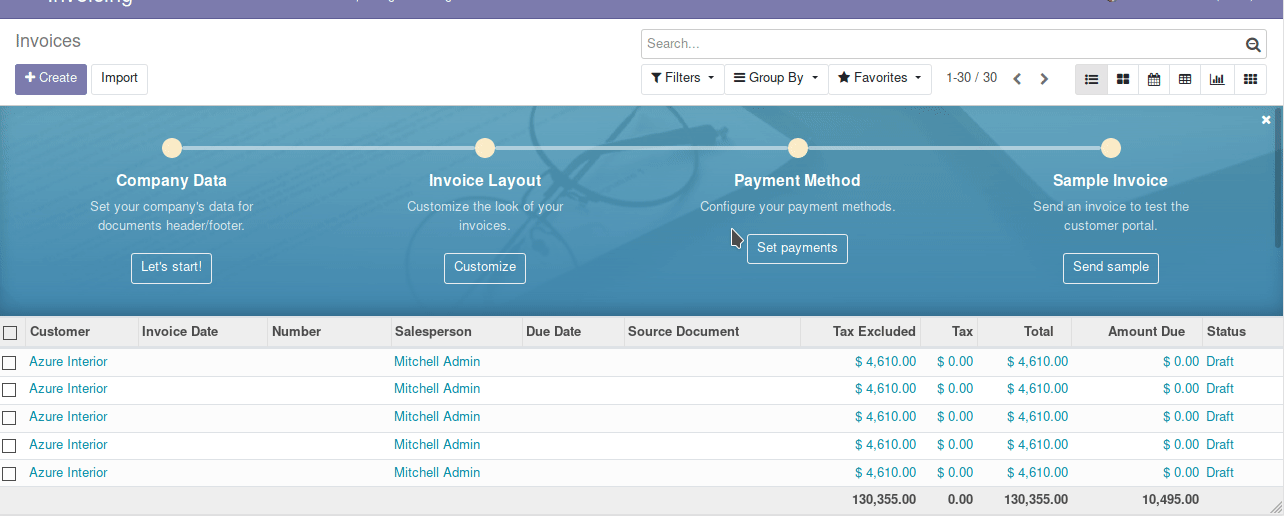Open the graph view

click(x=1217, y=79)
